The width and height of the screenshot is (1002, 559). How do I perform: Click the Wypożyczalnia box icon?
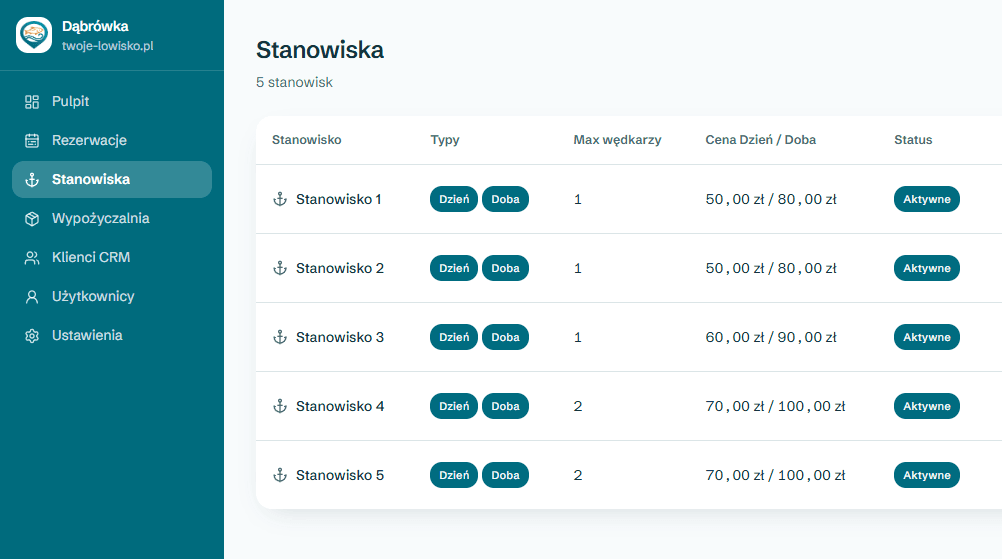point(32,218)
